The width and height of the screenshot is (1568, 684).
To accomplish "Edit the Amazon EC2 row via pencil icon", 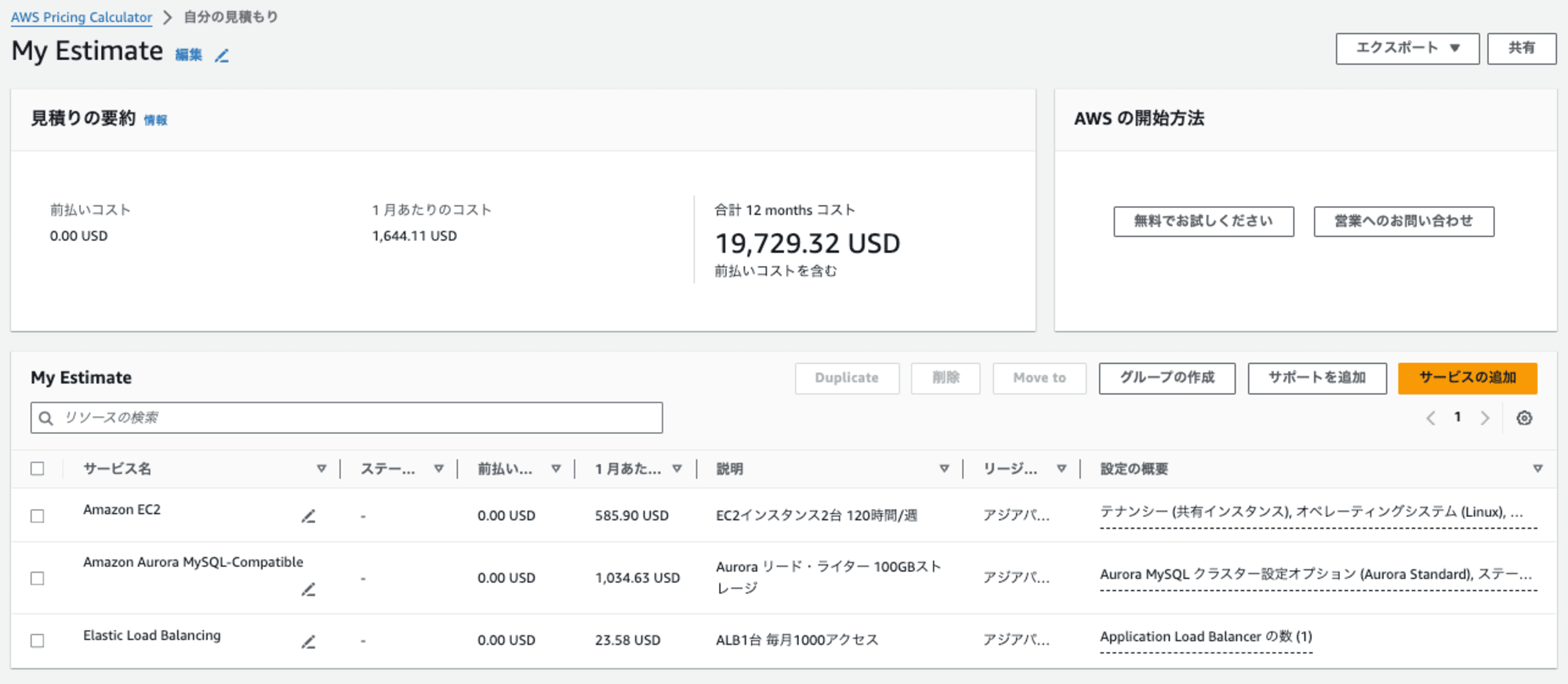I will click(x=308, y=516).
